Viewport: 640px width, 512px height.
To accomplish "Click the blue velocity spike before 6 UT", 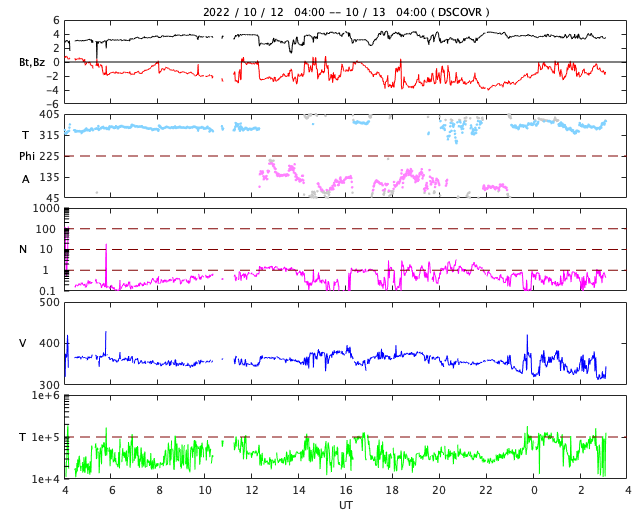I will pos(106,342).
